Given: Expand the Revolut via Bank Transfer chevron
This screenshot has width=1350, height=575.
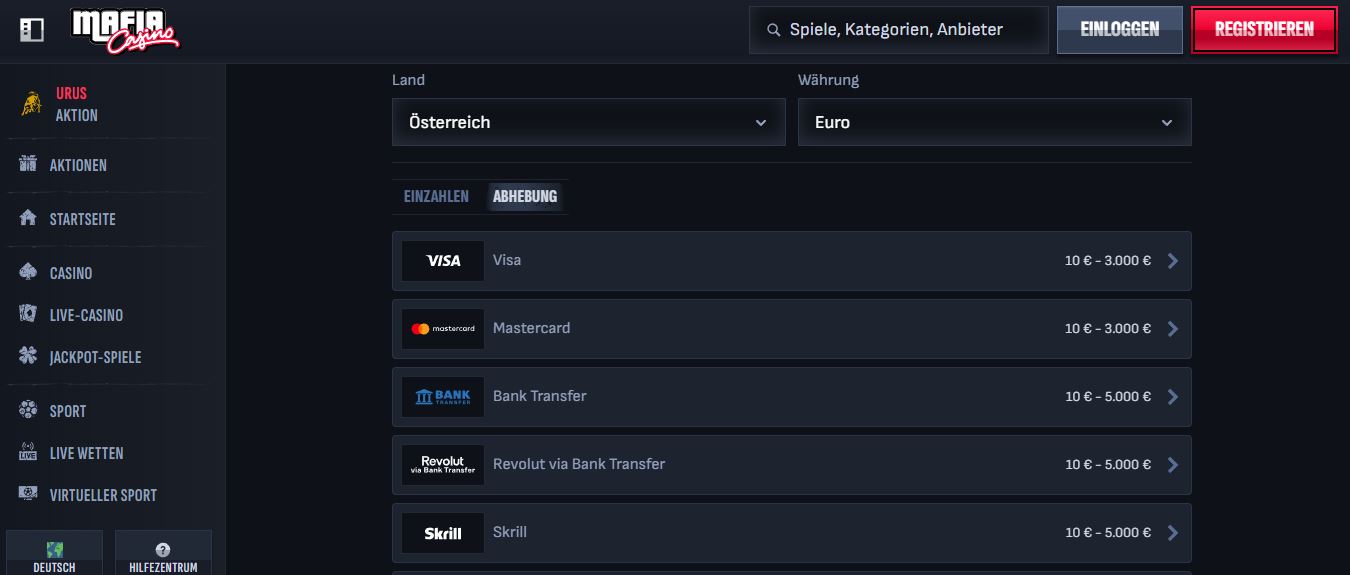Looking at the screenshot, I should (x=1173, y=465).
